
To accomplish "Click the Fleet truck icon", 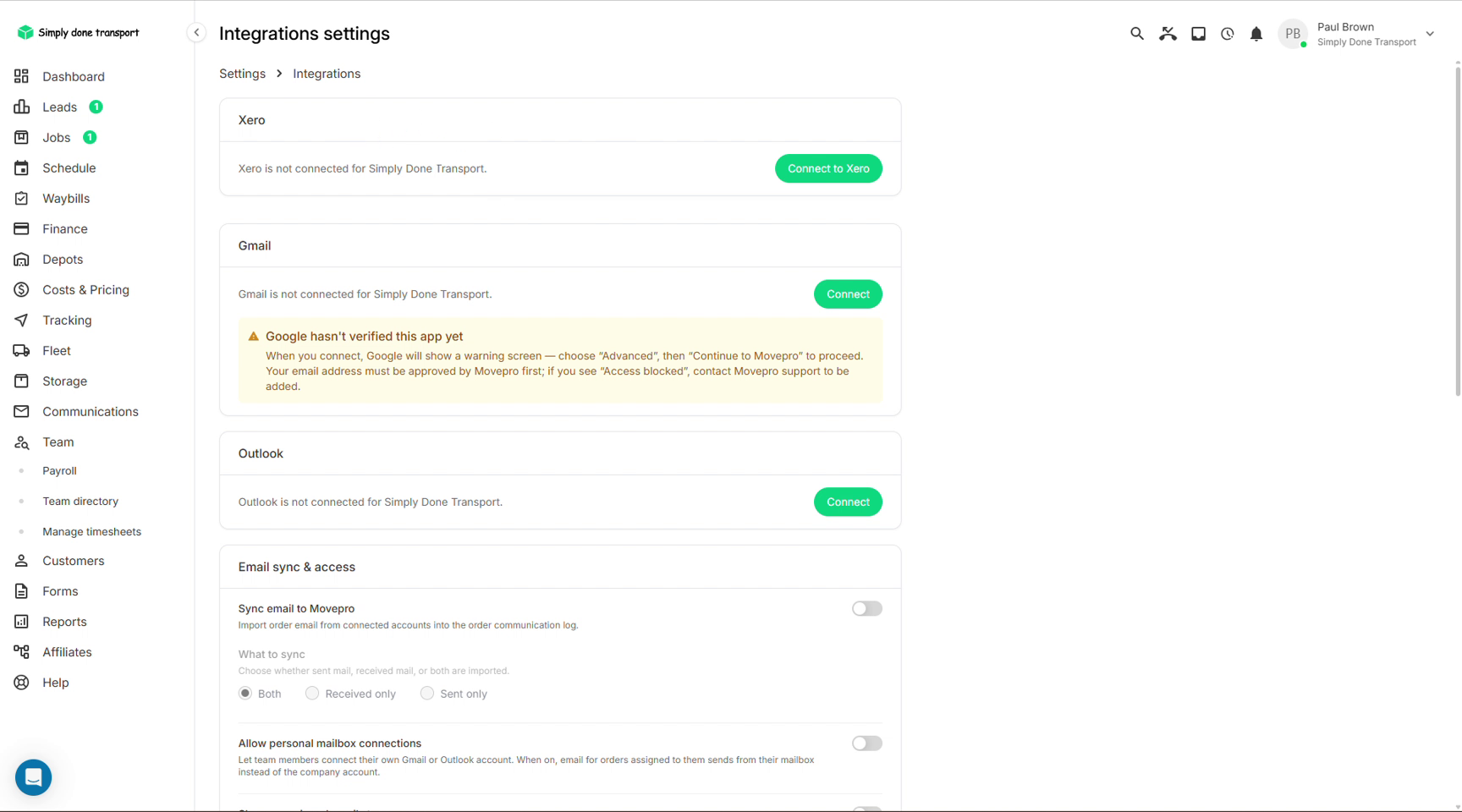I will point(21,350).
